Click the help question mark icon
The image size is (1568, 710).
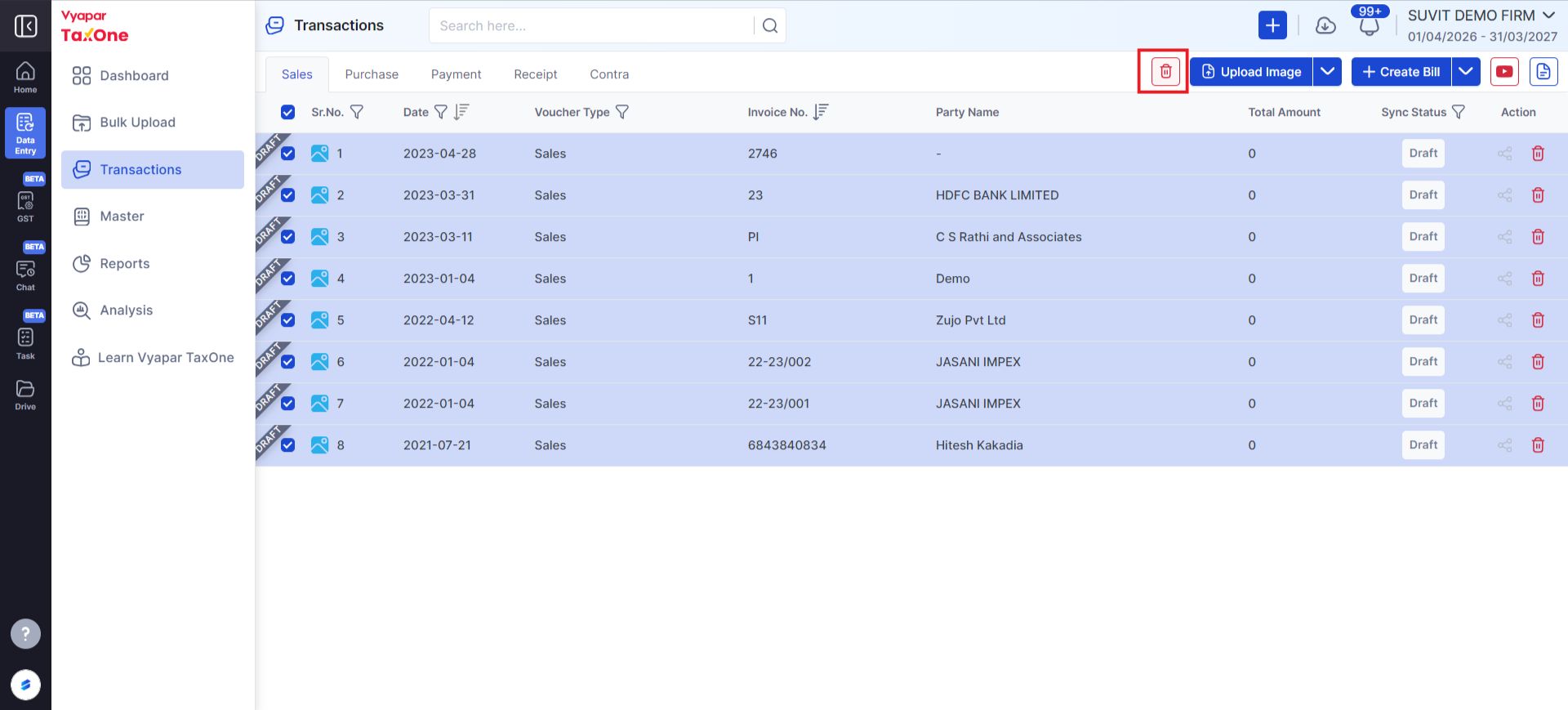pyautogui.click(x=25, y=633)
